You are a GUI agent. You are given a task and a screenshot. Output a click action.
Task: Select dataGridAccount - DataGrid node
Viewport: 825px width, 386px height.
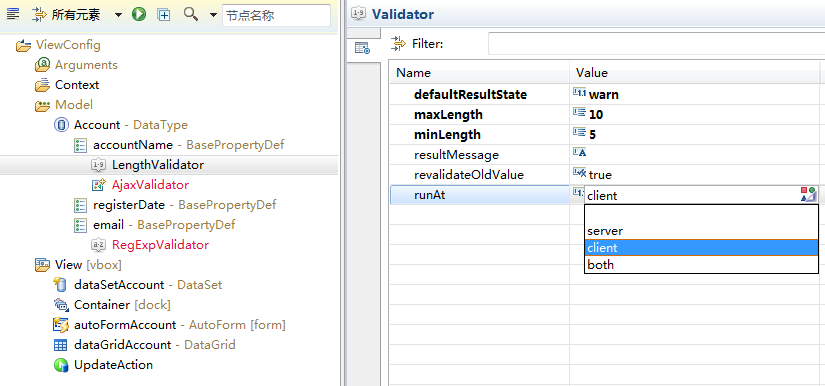155,344
